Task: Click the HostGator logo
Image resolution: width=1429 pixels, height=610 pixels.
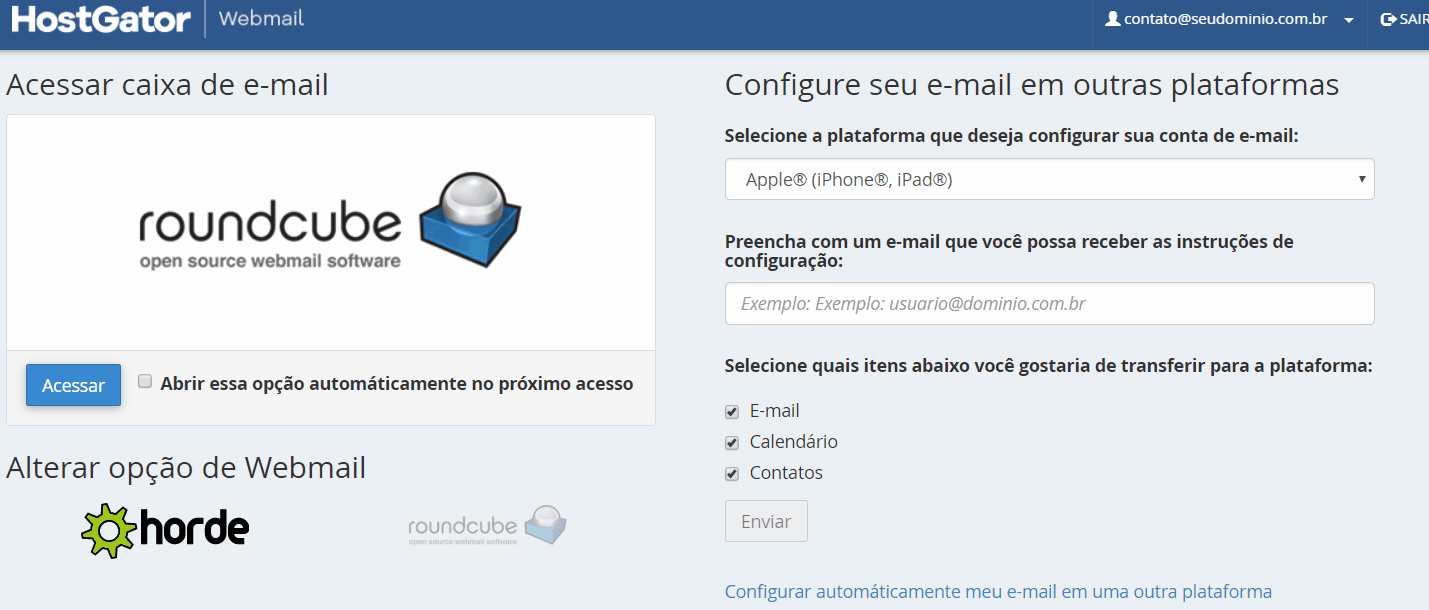Action: coord(101,18)
